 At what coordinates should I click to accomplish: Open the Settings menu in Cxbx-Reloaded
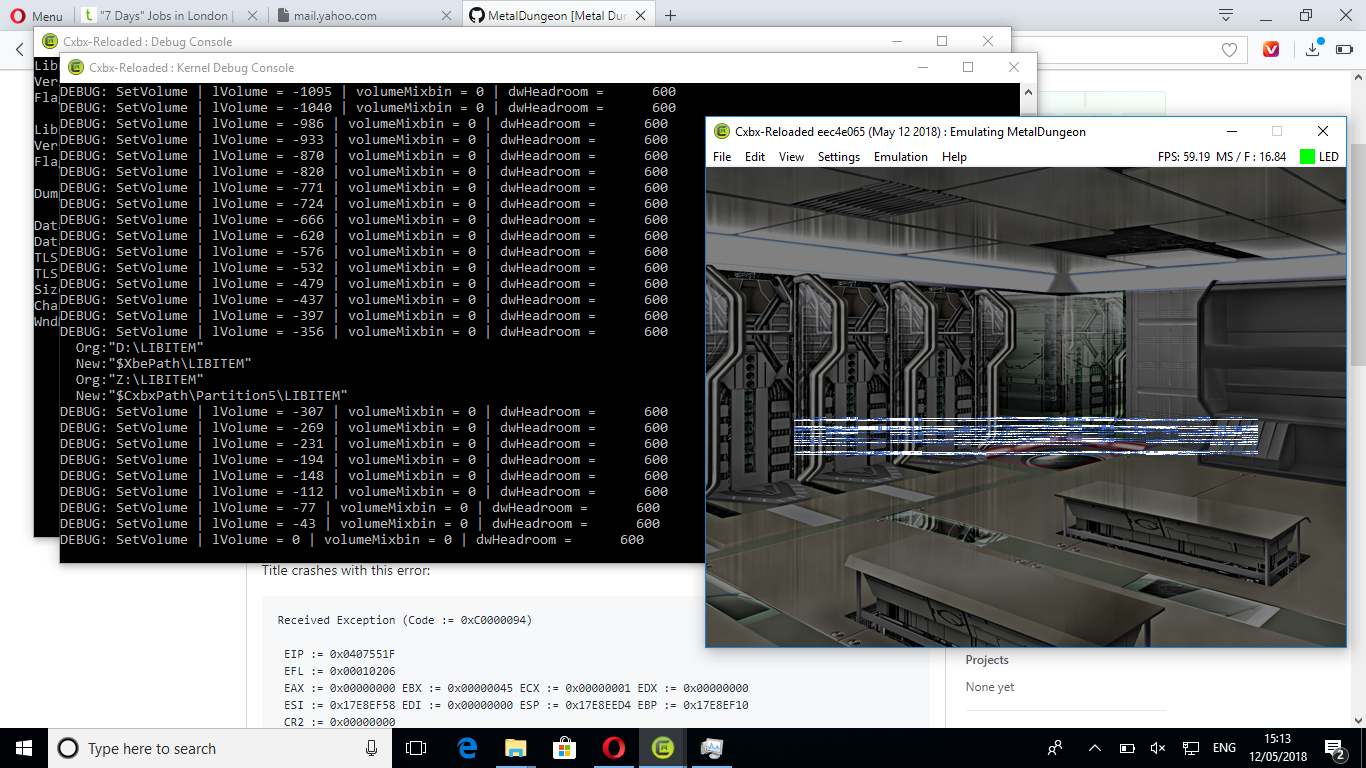point(839,157)
